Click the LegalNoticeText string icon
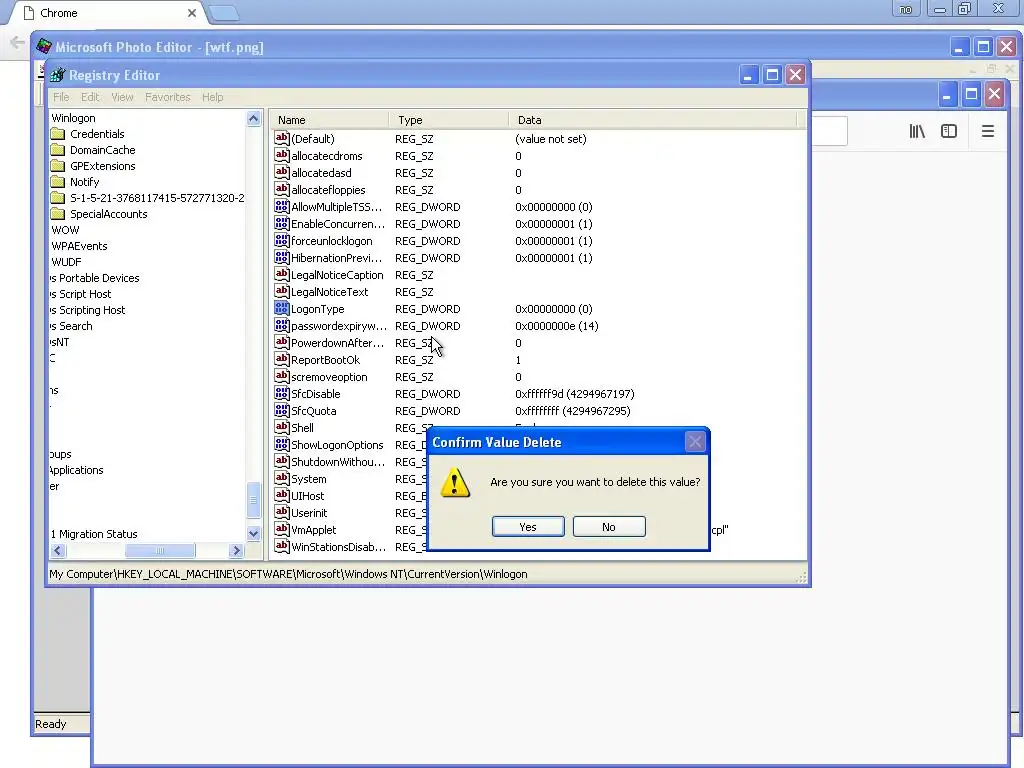 (281, 291)
